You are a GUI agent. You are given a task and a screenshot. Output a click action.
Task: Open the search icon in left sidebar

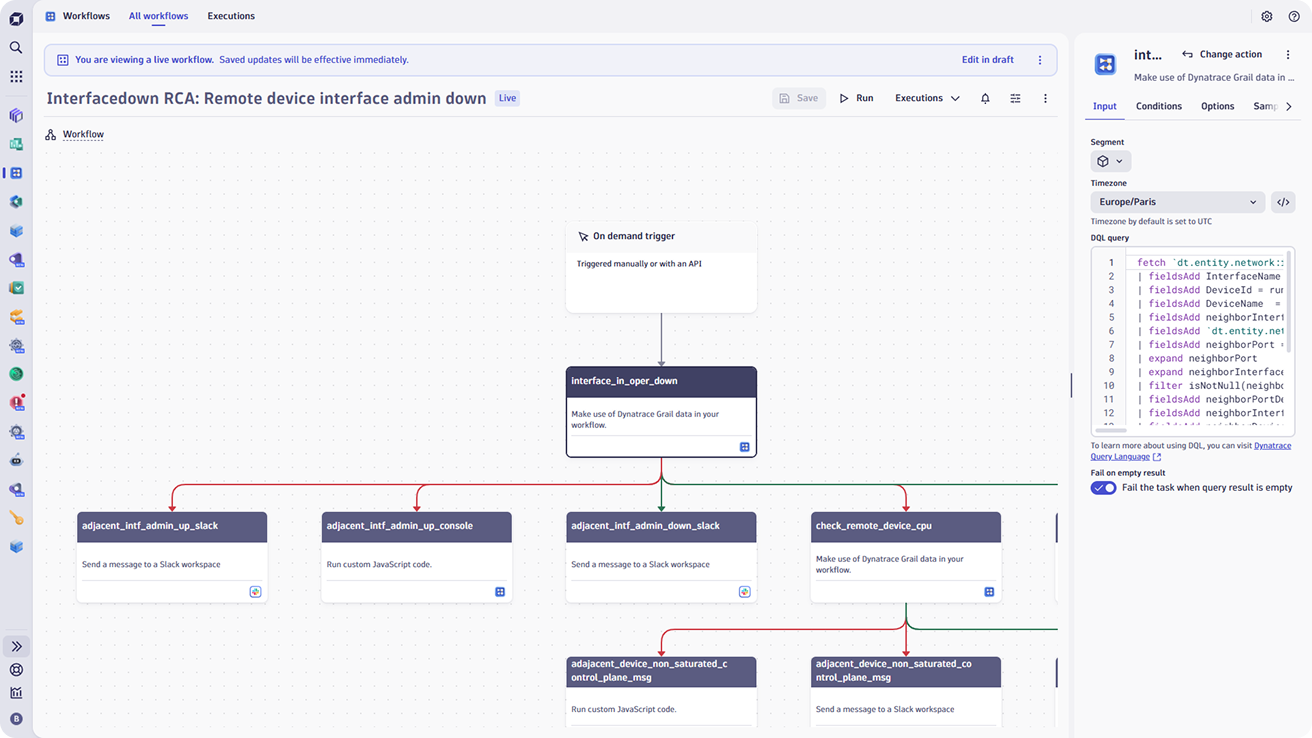point(16,47)
